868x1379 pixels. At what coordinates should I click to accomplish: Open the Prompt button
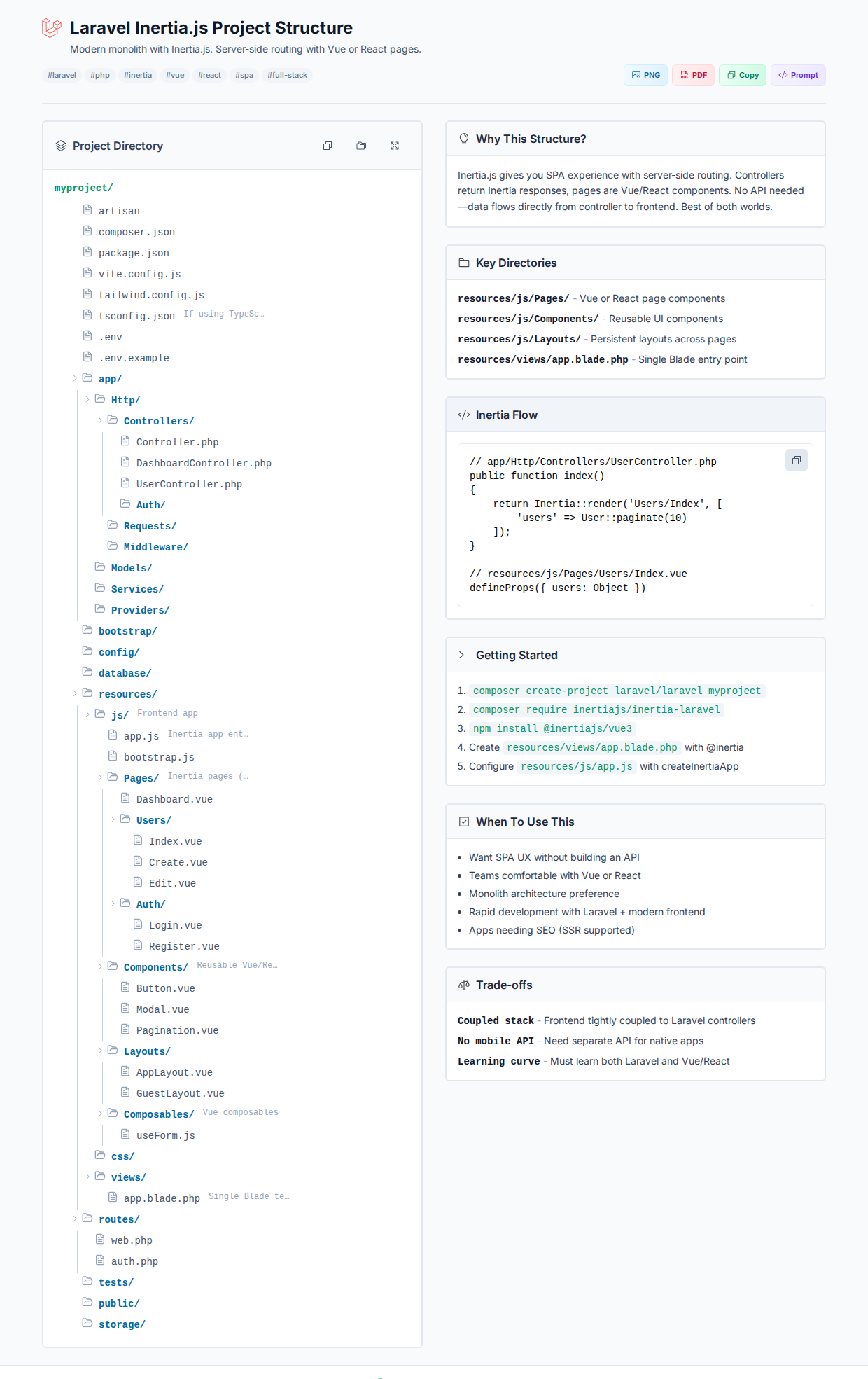pos(798,75)
